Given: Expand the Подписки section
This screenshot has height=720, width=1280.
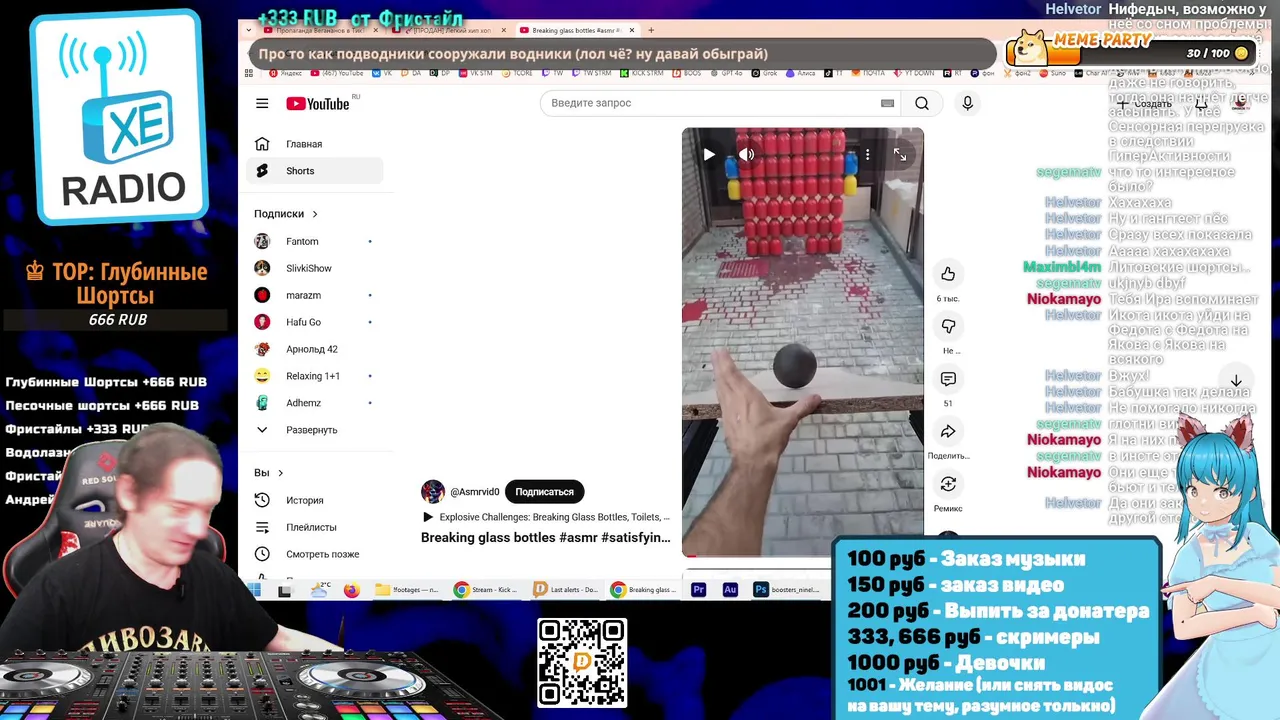Looking at the screenshot, I should click(x=286, y=214).
